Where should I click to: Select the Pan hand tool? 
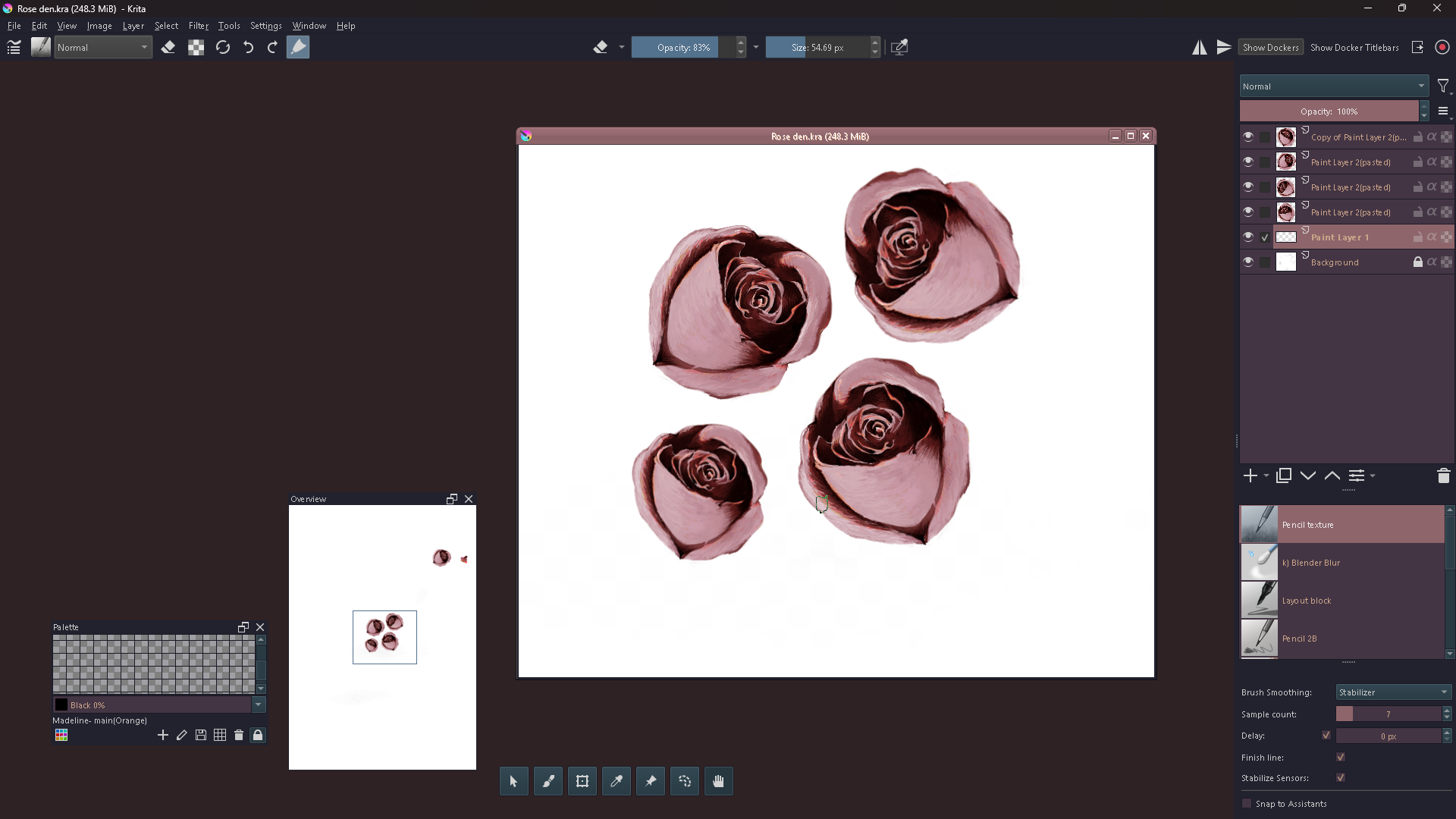tap(719, 781)
